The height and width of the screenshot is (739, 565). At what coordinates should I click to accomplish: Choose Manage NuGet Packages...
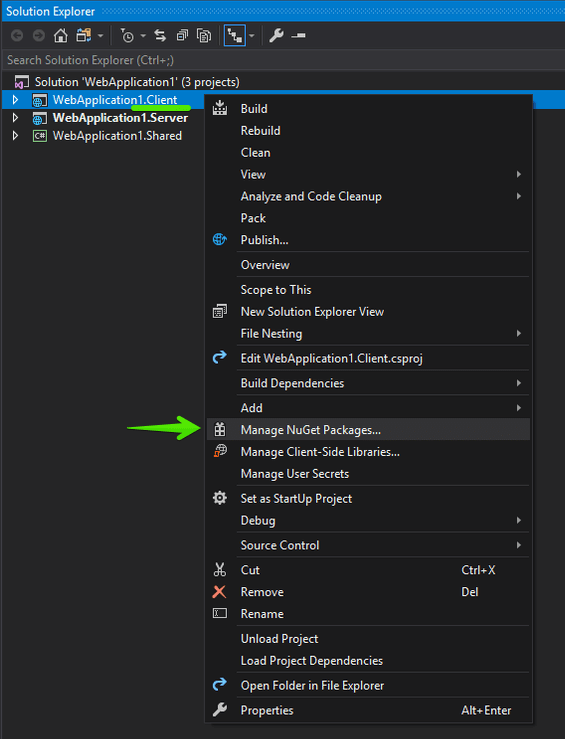[x=368, y=430]
